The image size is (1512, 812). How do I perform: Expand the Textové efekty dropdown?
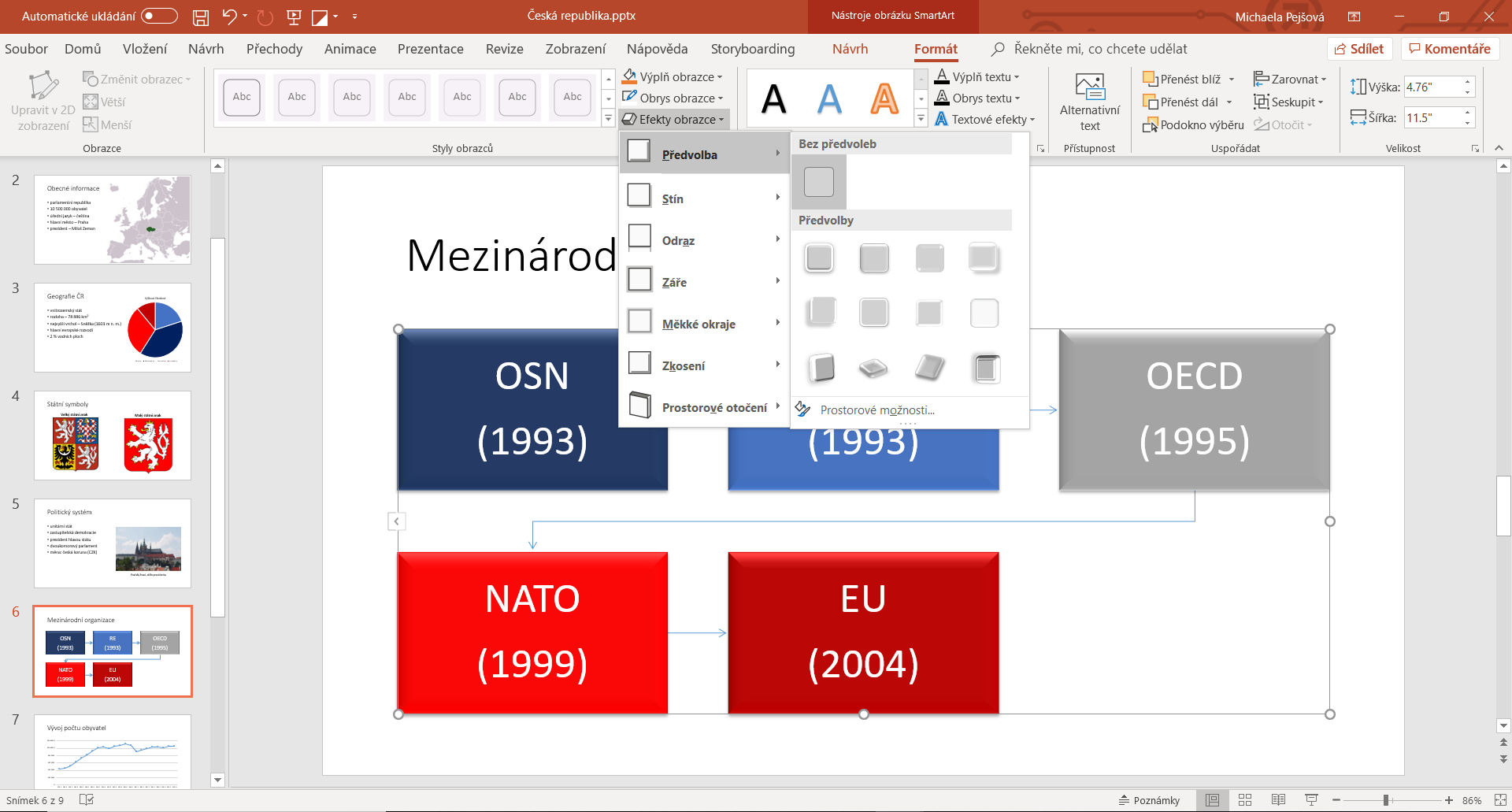tap(985, 120)
